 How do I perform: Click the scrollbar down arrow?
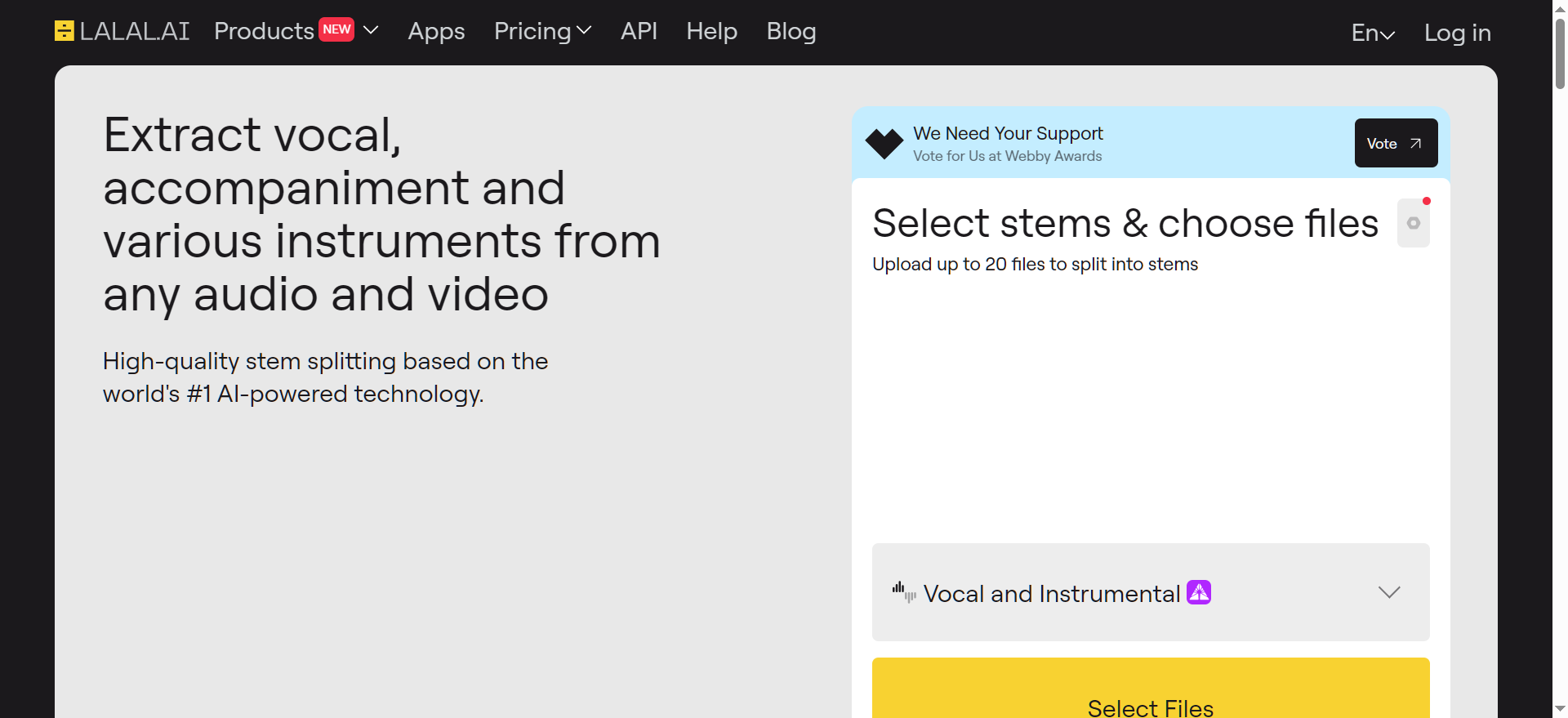coord(1560,709)
